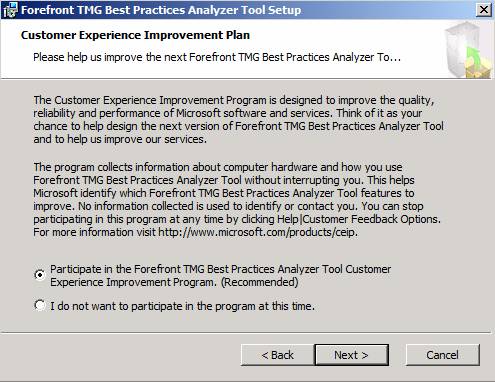This screenshot has width=495, height=382.
Task: Cancel the setup wizard
Action: tap(443, 355)
